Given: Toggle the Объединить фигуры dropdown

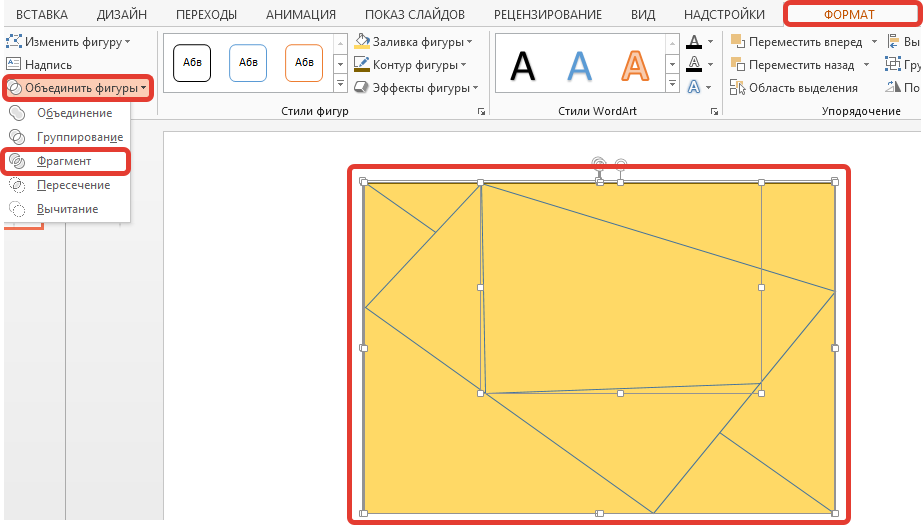Looking at the screenshot, I should (77, 88).
